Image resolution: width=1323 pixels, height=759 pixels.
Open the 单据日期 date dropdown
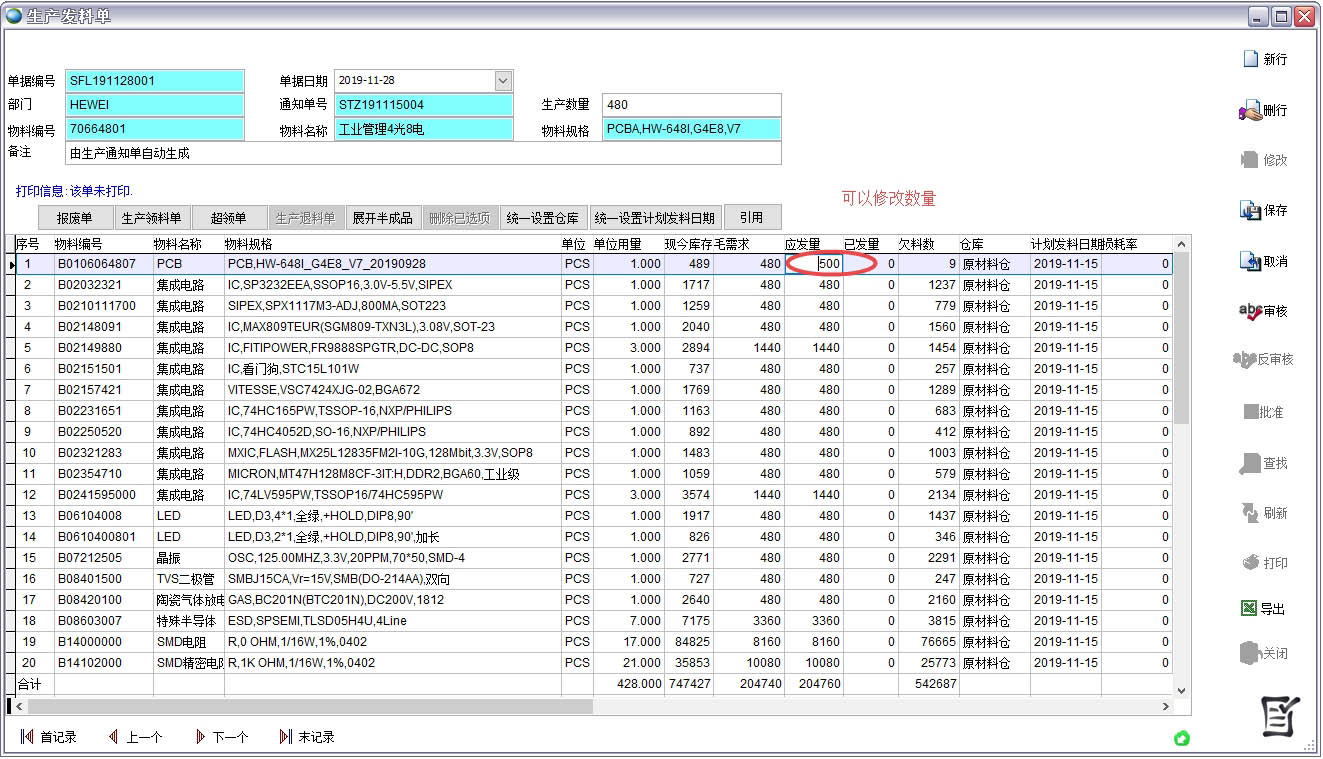point(503,81)
